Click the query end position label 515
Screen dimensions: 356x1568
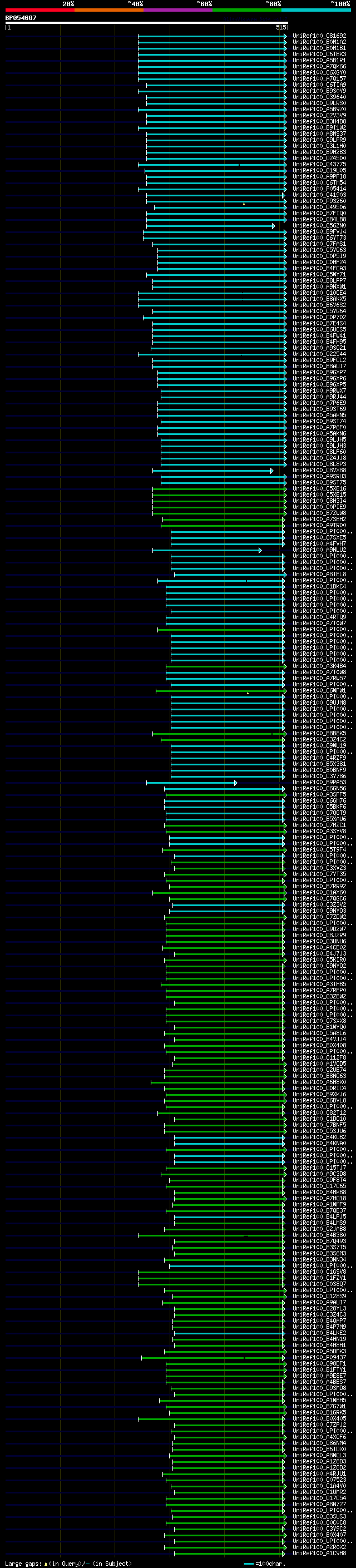(x=280, y=27)
